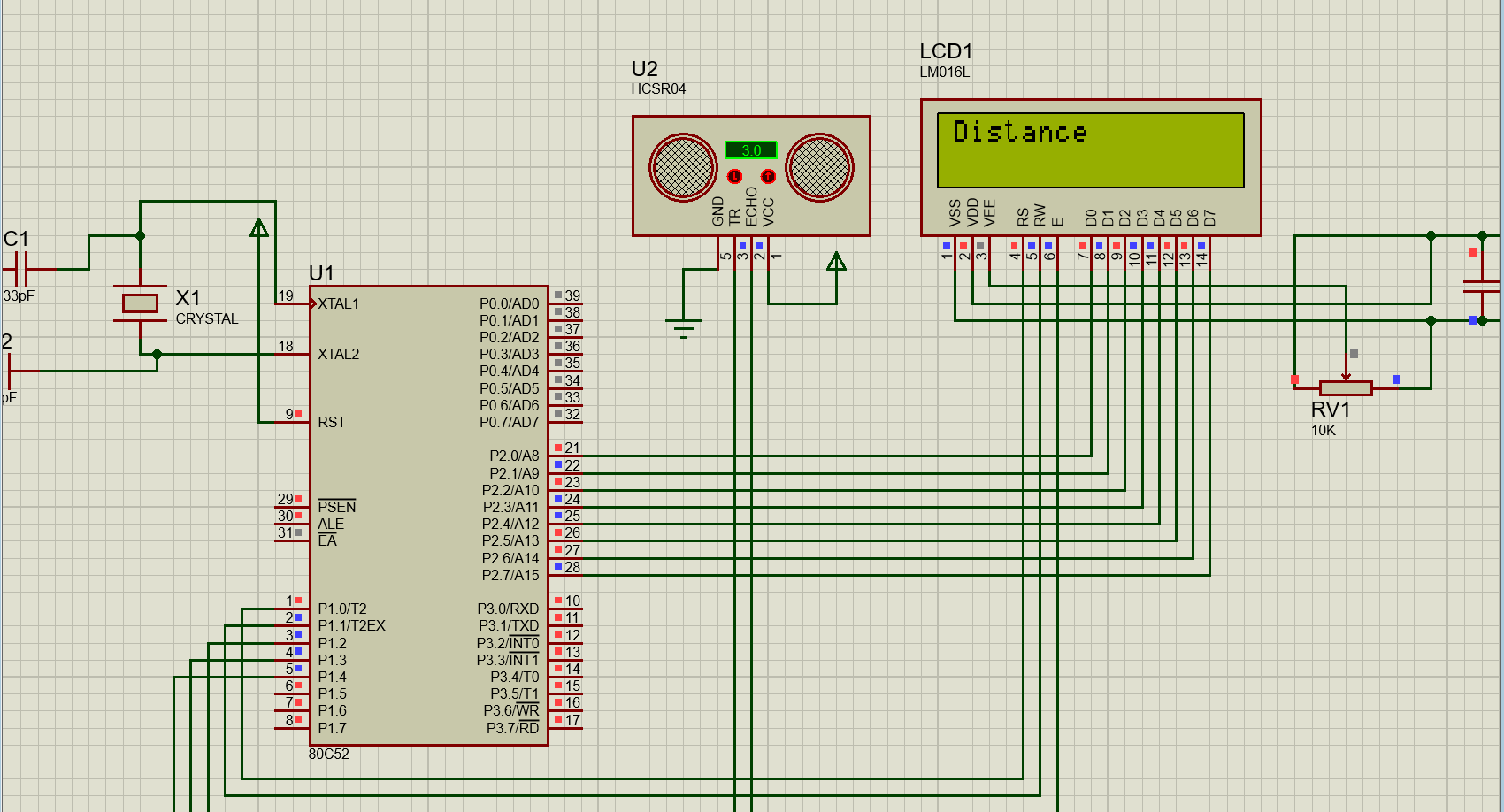1504x812 pixels.
Task: Select the ground terminal symbol below U2
Action: tap(684, 328)
